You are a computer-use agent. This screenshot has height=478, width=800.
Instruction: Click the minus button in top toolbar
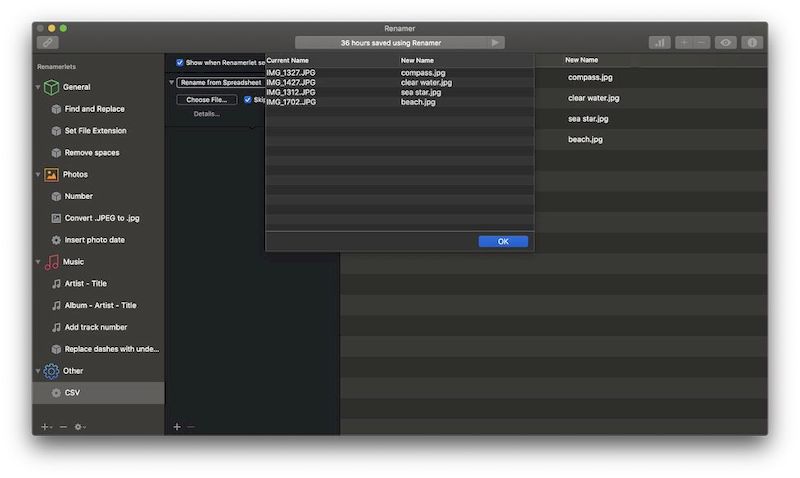coord(702,43)
